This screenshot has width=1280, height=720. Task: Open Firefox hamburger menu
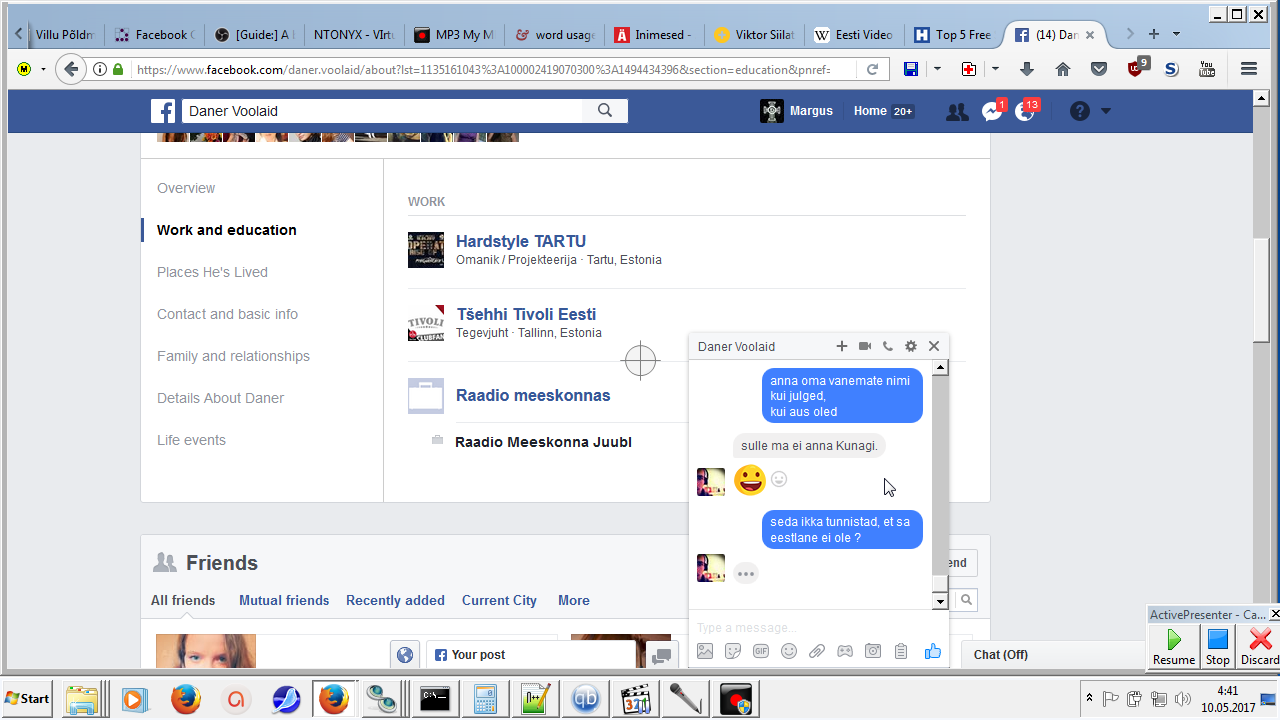tap(1248, 69)
